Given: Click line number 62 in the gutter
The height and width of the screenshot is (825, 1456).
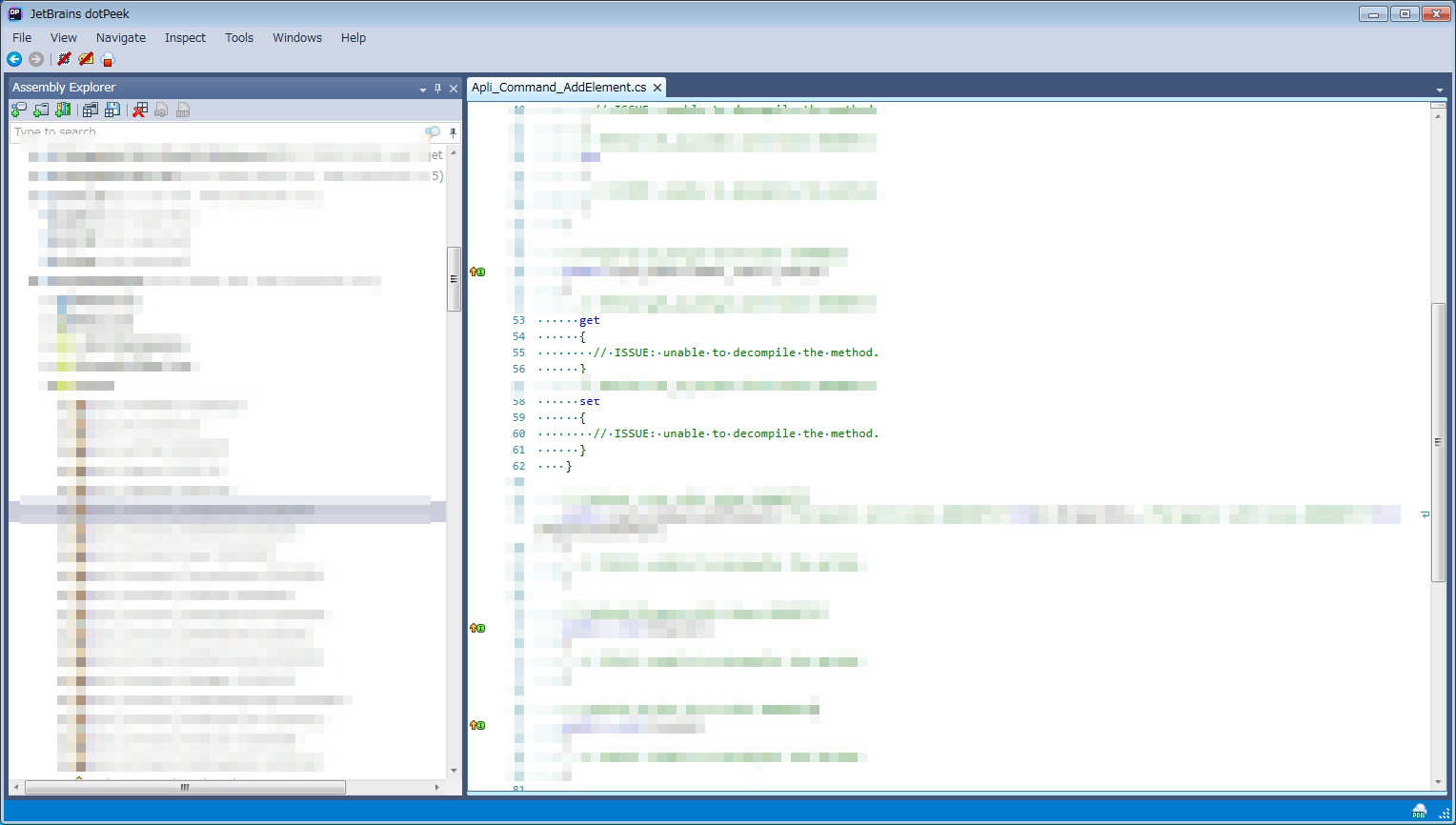Looking at the screenshot, I should [518, 466].
